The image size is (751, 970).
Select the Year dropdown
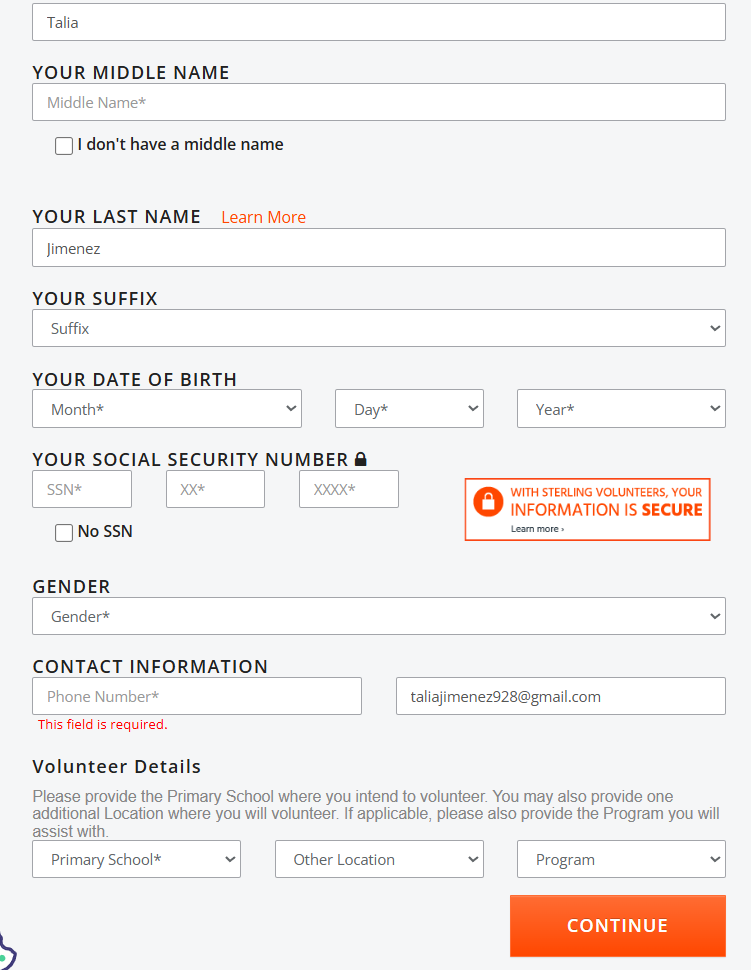[x=621, y=409]
